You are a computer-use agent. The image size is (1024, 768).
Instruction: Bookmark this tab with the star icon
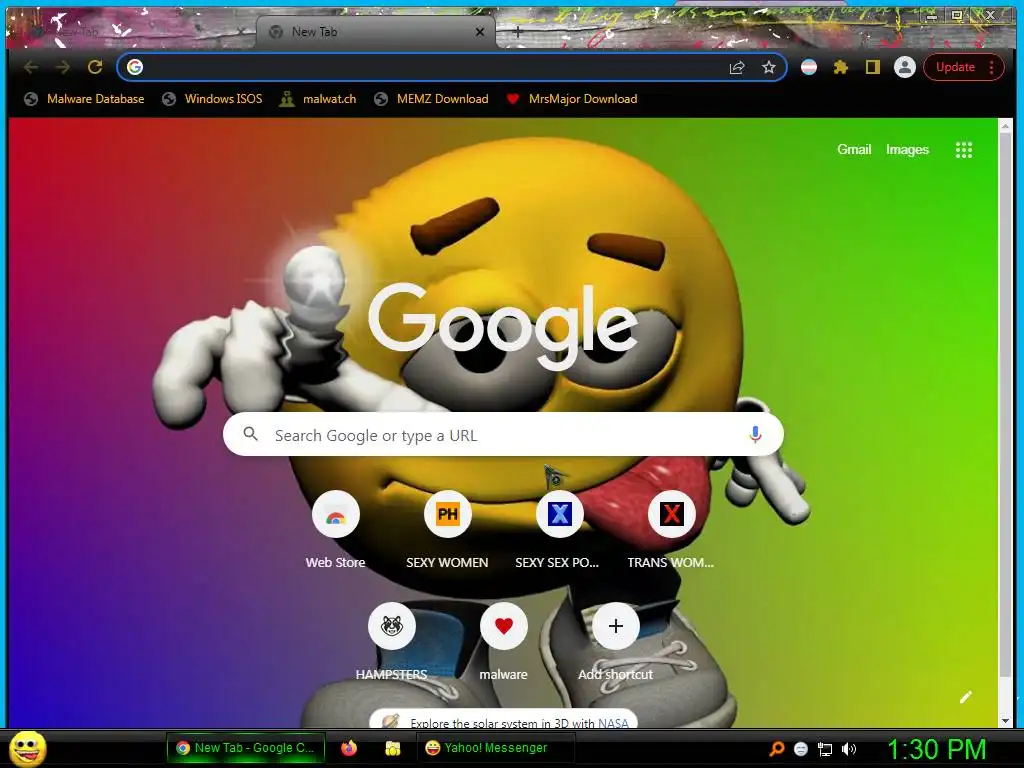pos(769,67)
